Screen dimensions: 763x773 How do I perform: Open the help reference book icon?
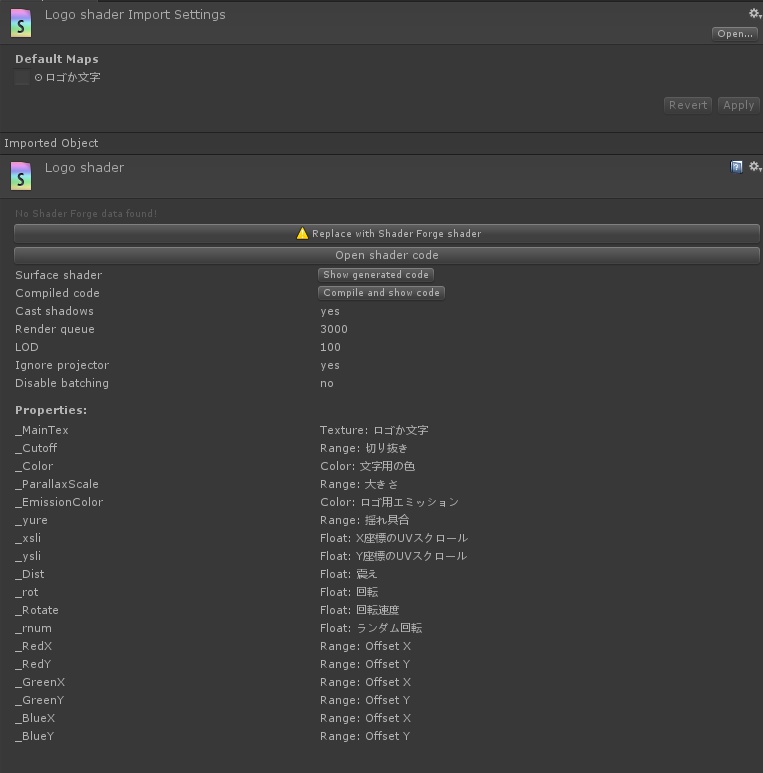(736, 167)
